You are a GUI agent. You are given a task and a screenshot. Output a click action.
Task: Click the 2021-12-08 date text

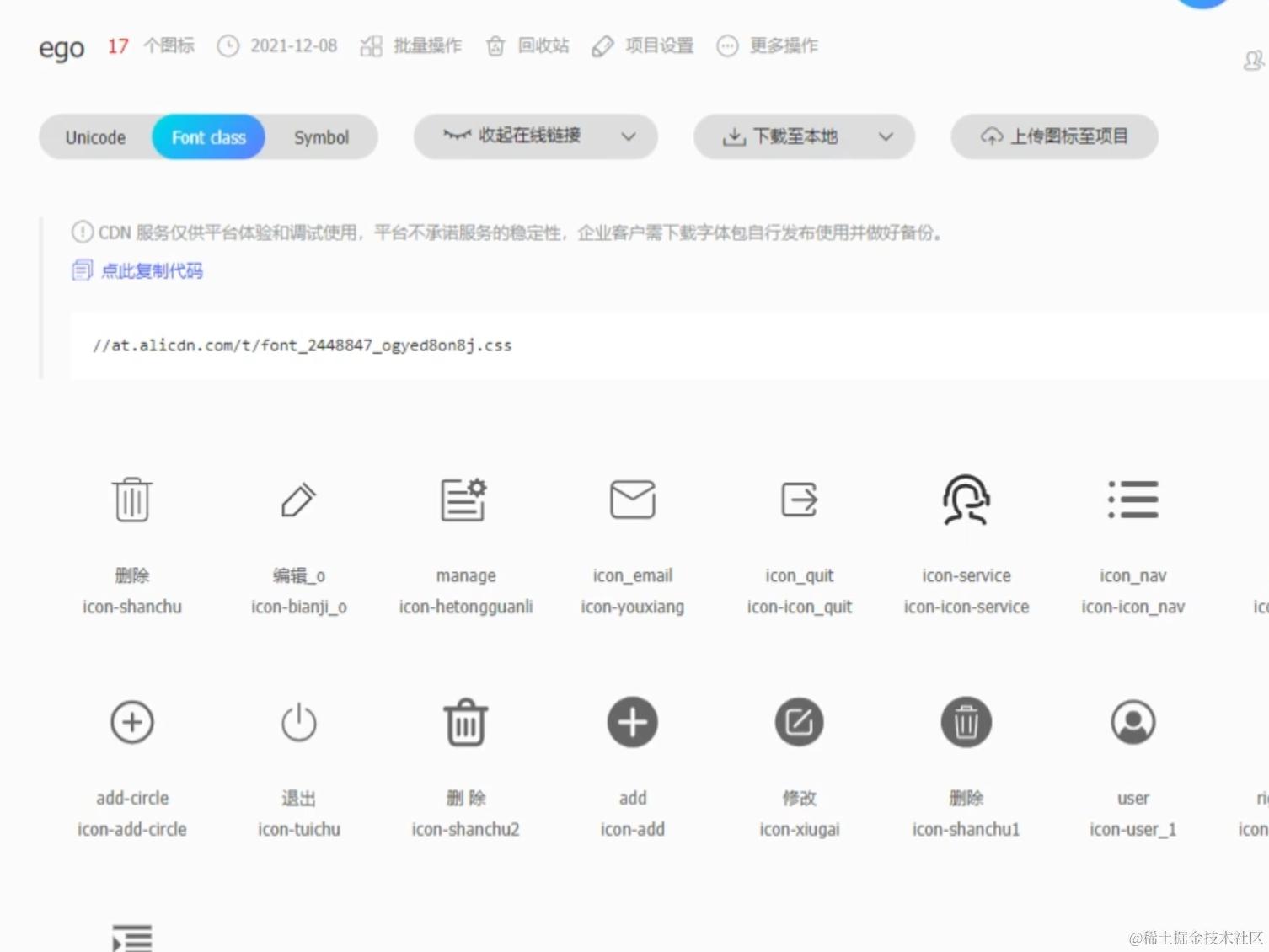pyautogui.click(x=293, y=45)
